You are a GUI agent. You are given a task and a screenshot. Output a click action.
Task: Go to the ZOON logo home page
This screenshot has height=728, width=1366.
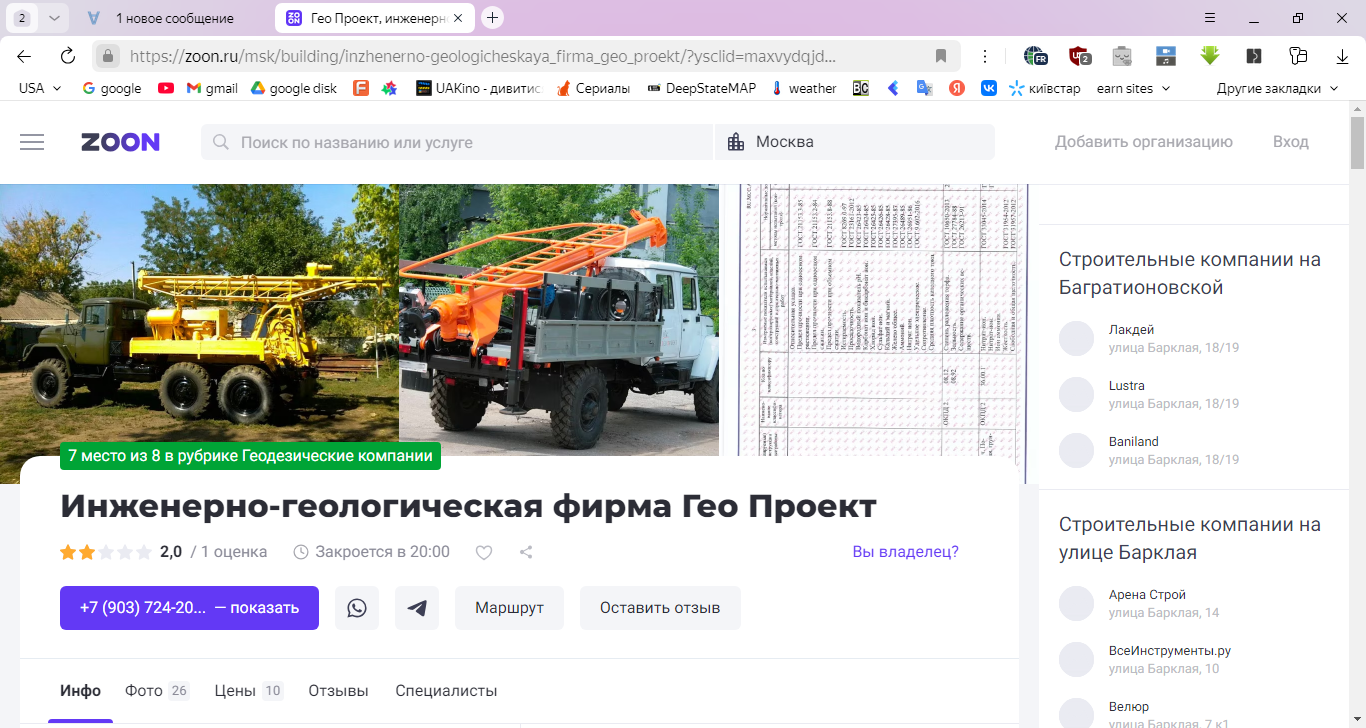(120, 142)
